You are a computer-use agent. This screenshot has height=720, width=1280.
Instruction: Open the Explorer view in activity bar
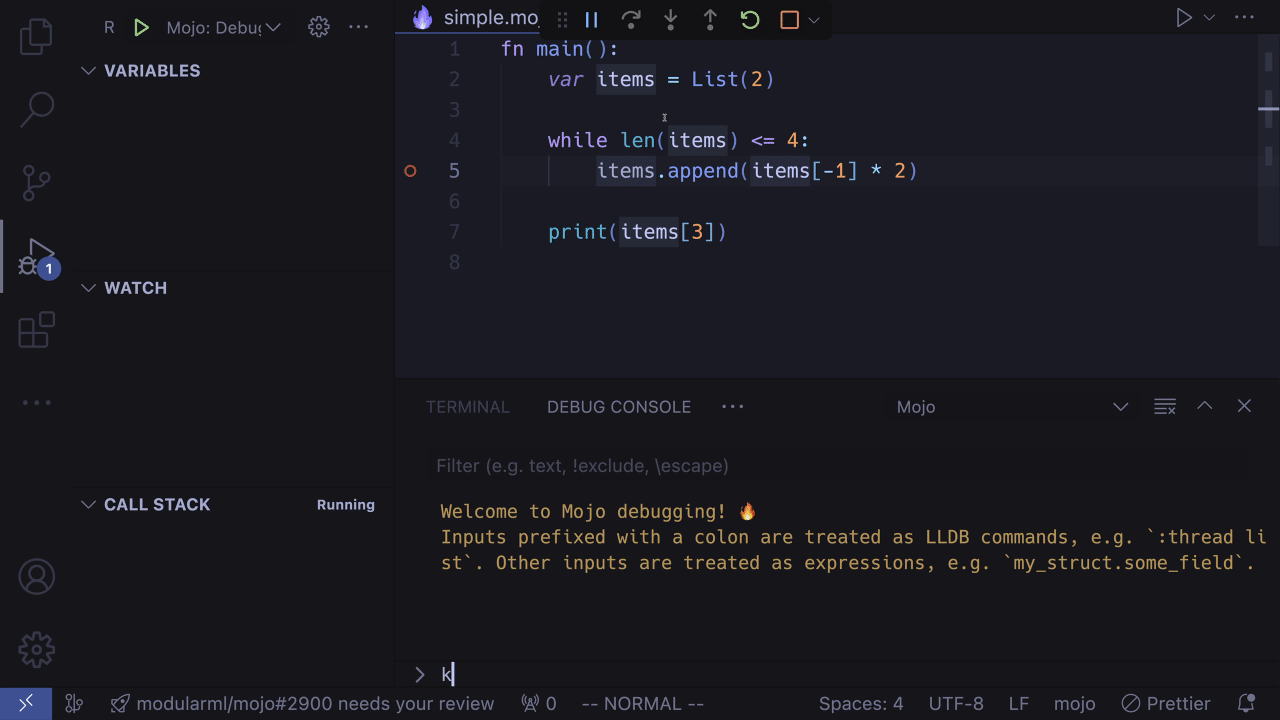click(x=36, y=36)
